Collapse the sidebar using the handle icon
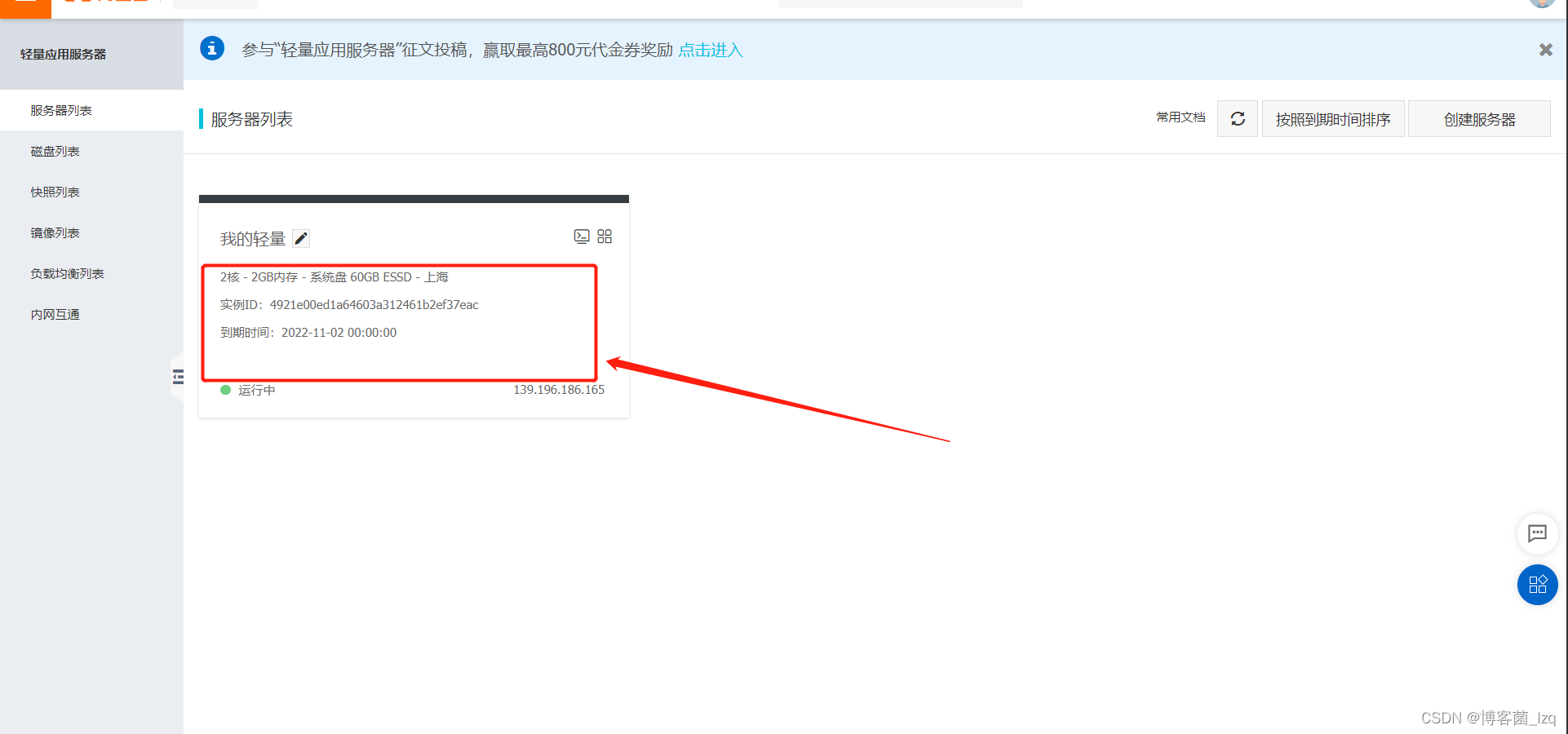The height and width of the screenshot is (734, 1568). [x=178, y=377]
